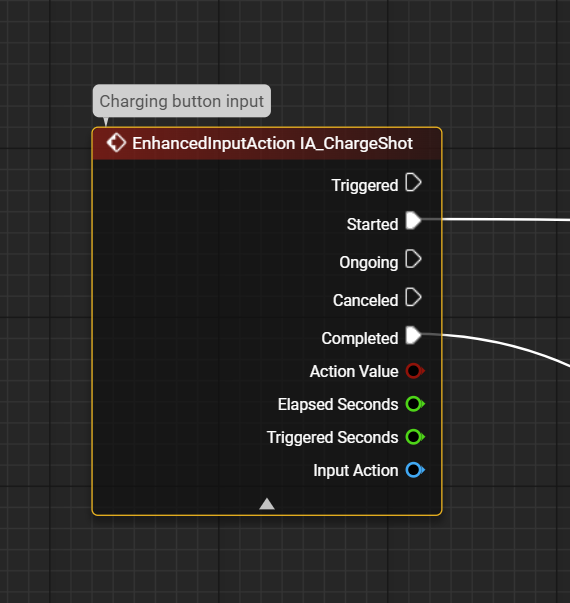Click the Started execution pin arrow
570x603 pixels.
413,221
